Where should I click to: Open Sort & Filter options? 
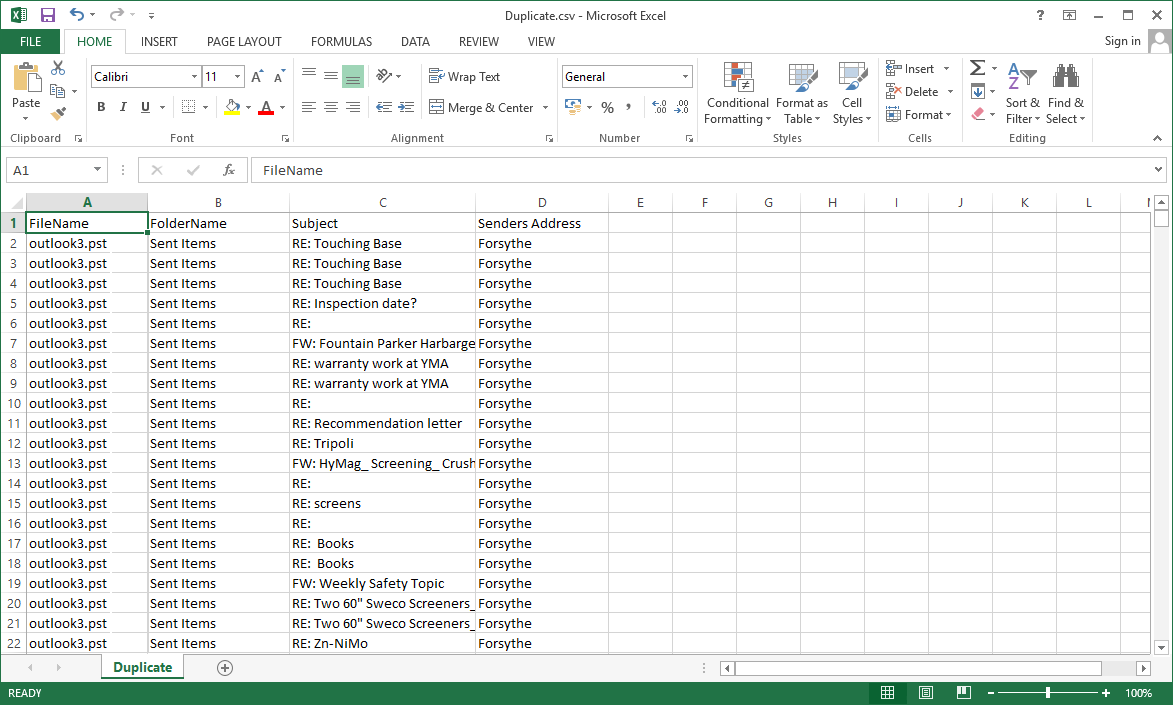click(x=1022, y=94)
